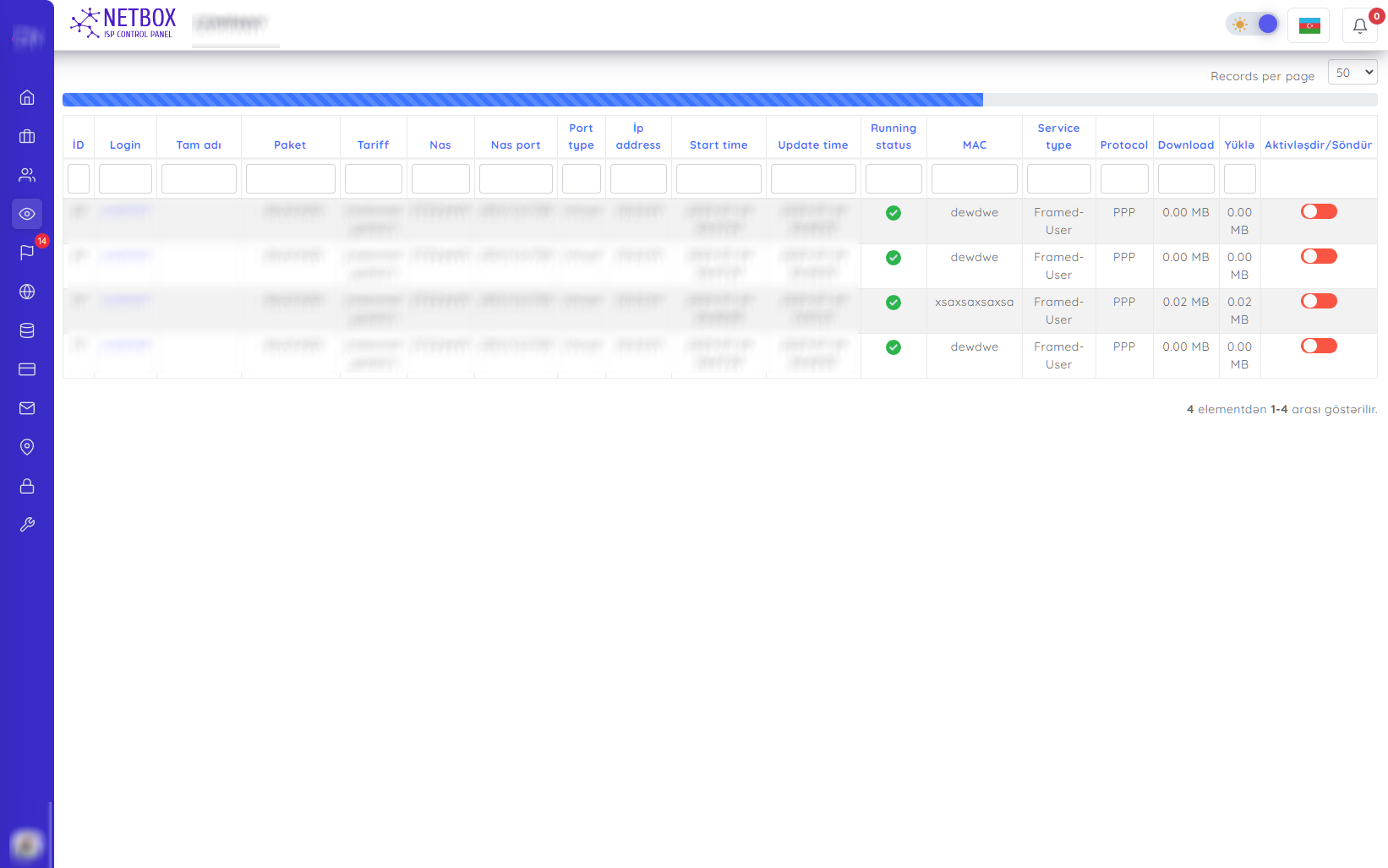The height and width of the screenshot is (868, 1388).
Task: Open the home icon in sidebar
Action: coord(27,97)
